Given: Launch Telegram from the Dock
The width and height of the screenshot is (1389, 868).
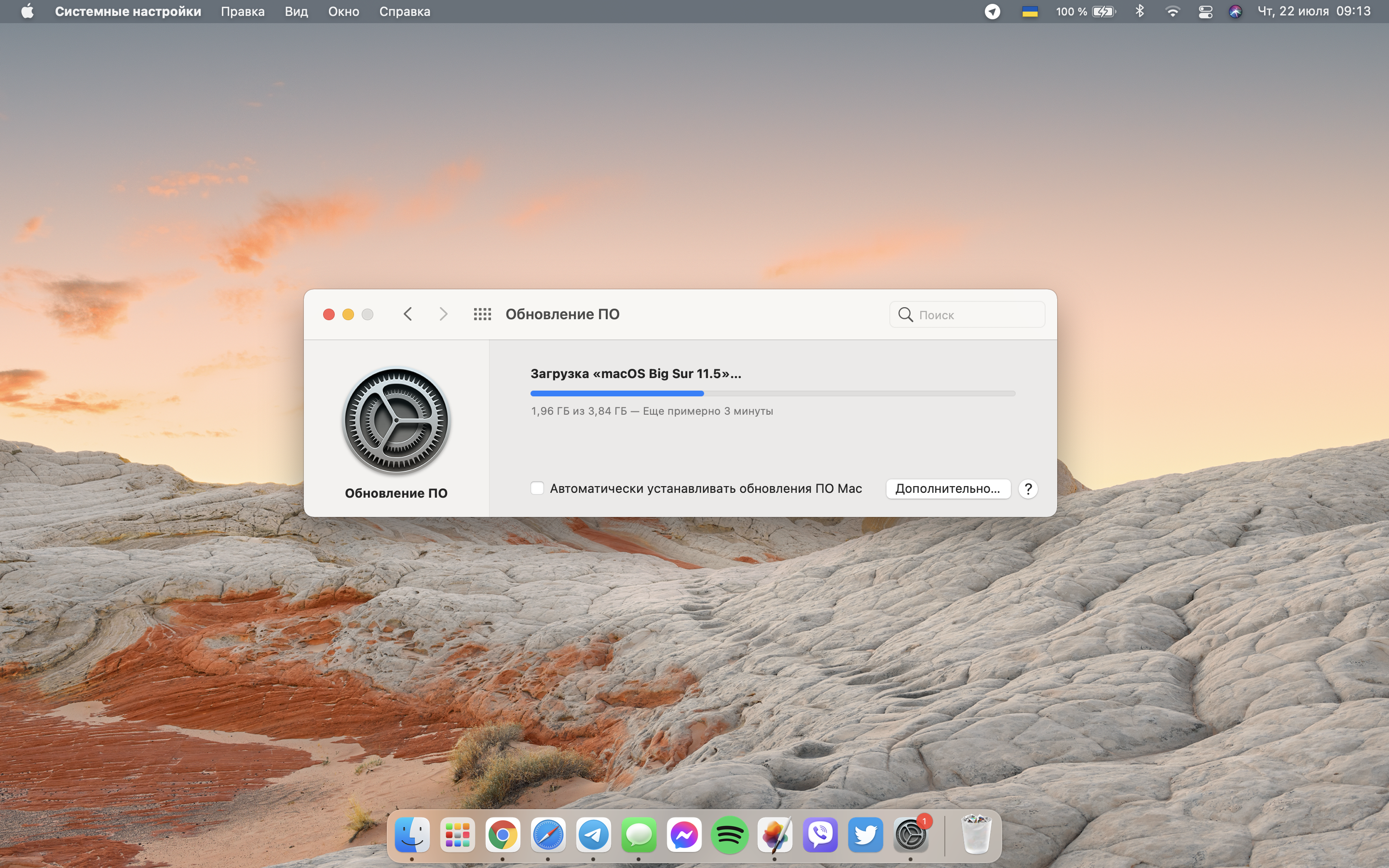Looking at the screenshot, I should [593, 835].
